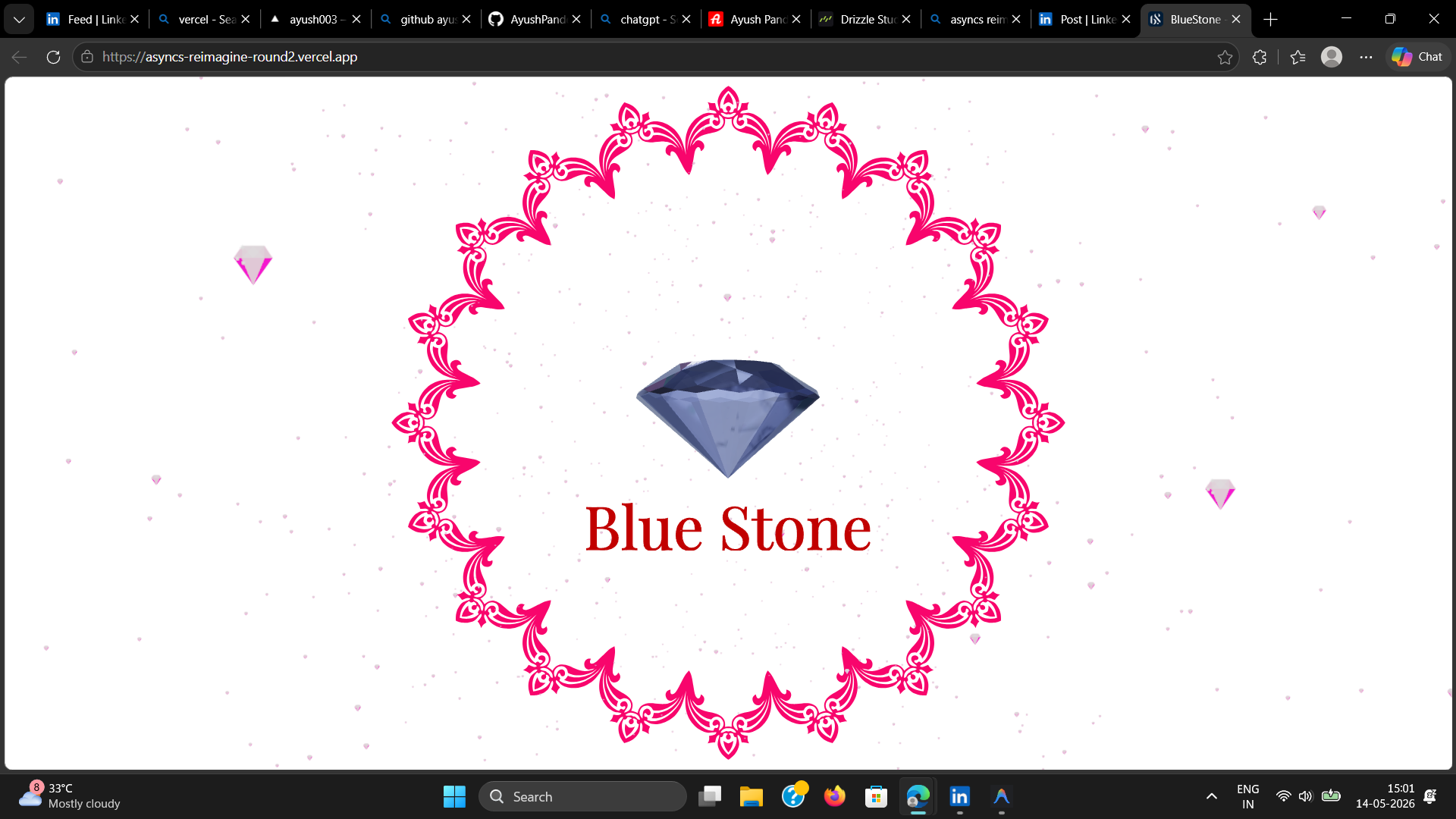Click the browser refresh icon

tap(53, 57)
